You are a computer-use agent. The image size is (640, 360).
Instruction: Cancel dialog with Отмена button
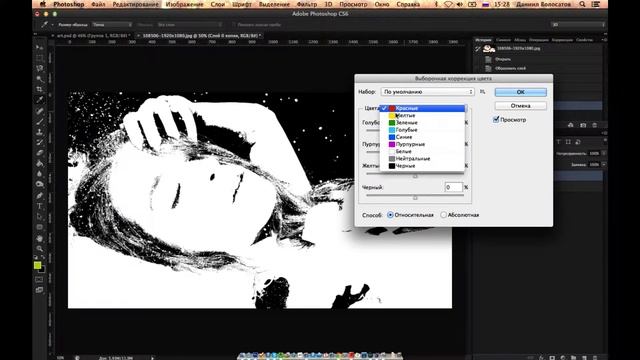pyautogui.click(x=520, y=106)
